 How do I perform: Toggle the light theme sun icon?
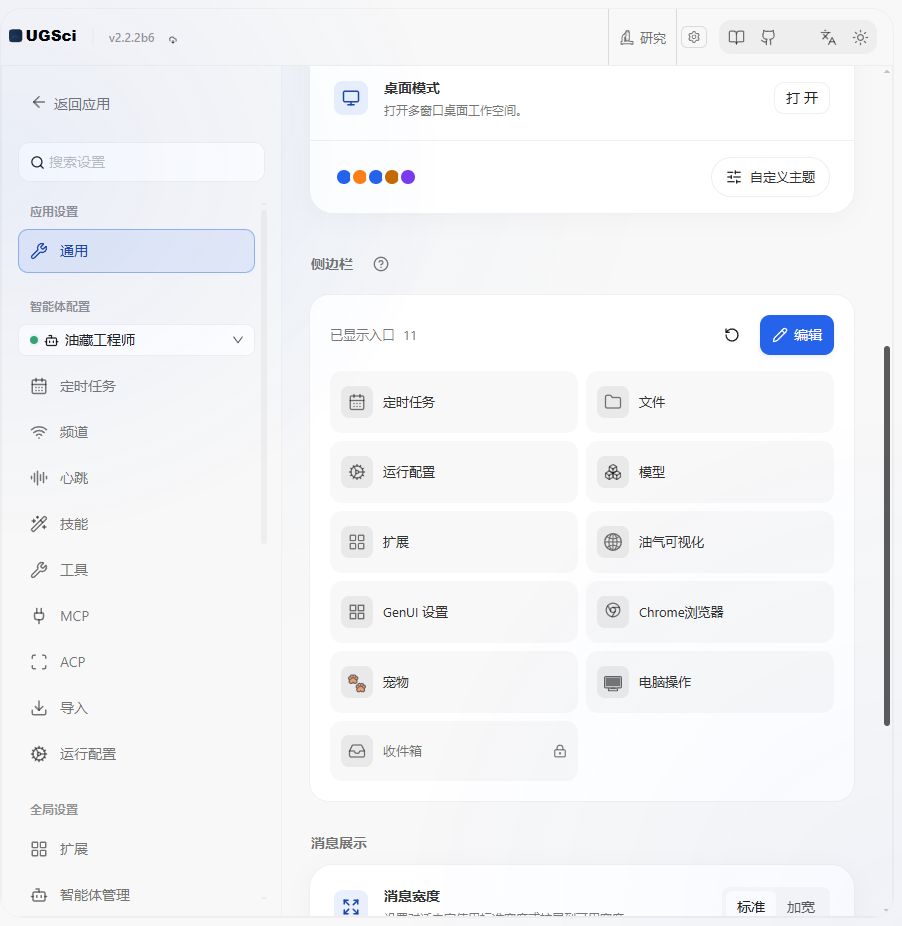click(x=860, y=38)
